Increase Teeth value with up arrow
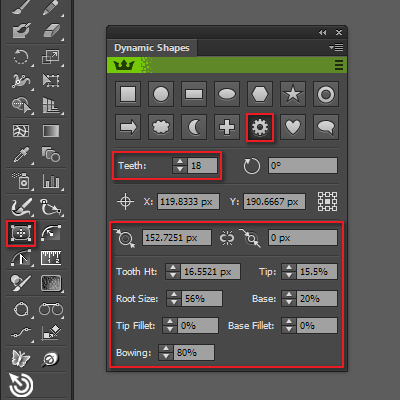Screen dimensions: 400x400 tap(180, 162)
